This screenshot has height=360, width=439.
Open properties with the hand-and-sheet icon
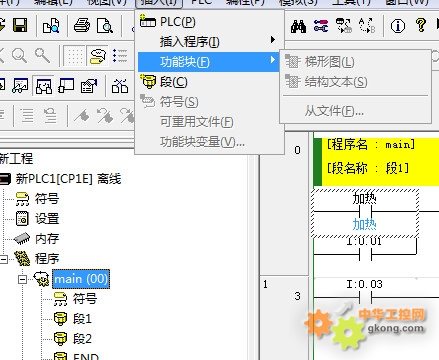coord(89,86)
